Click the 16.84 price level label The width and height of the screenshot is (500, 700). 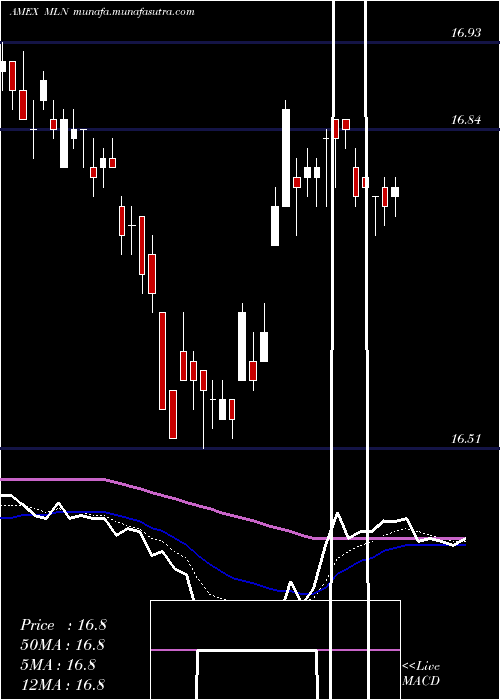coord(466,120)
